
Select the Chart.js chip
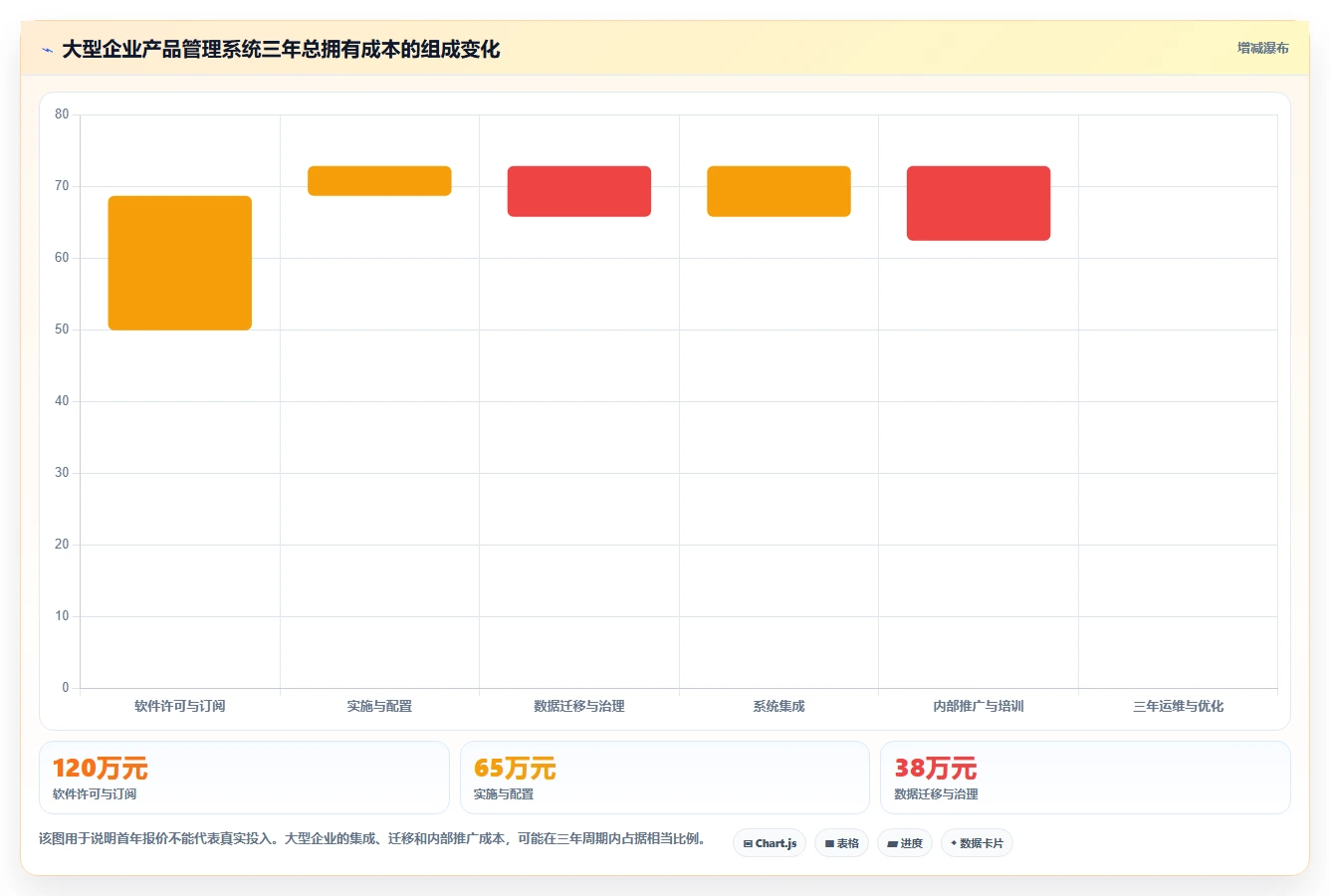tap(770, 843)
